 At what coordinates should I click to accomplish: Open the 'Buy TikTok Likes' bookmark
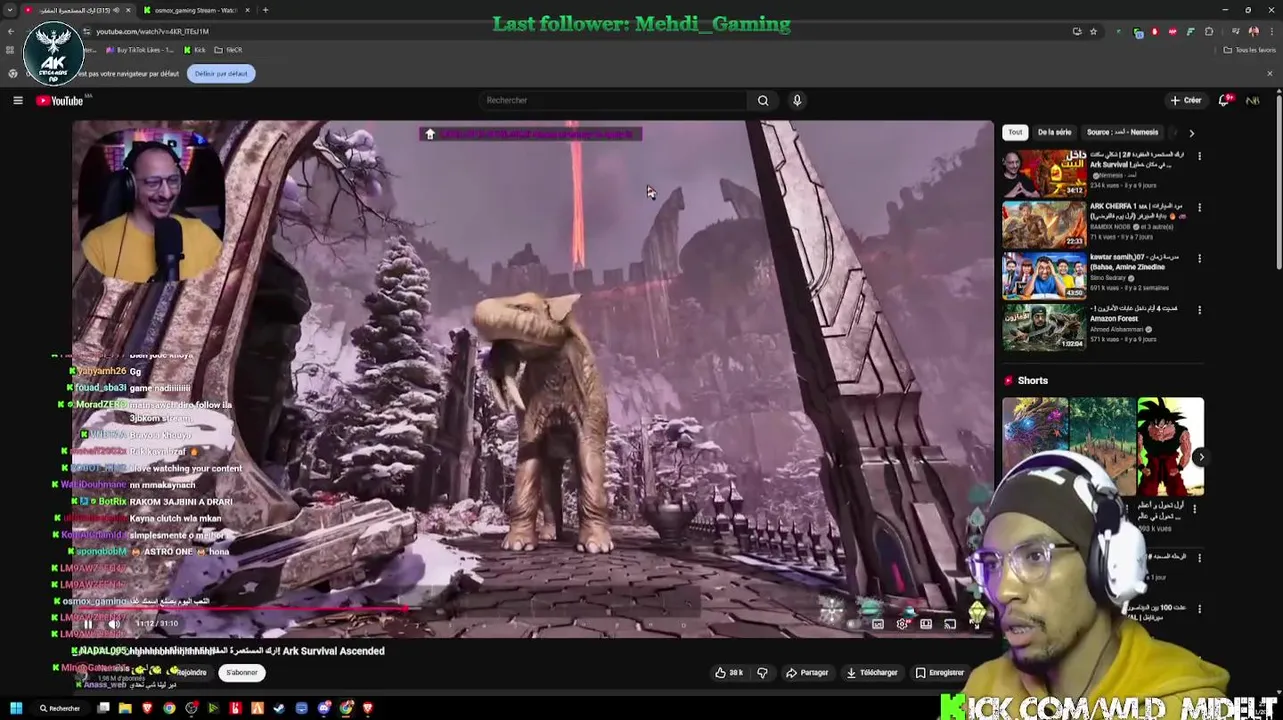tap(138, 50)
